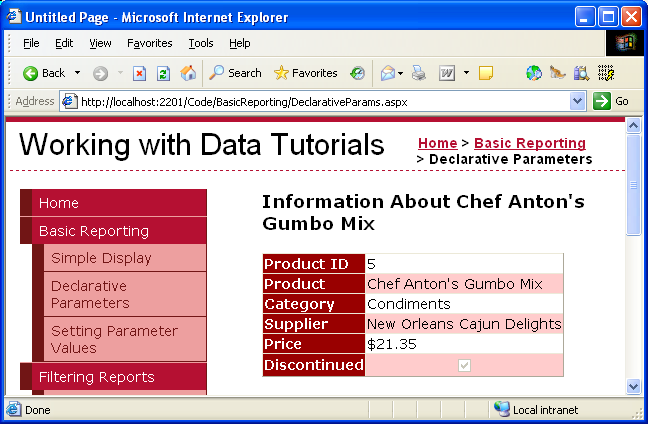Open the Simple Display sidebar link
Image resolution: width=648 pixels, height=424 pixels.
click(x=101, y=258)
